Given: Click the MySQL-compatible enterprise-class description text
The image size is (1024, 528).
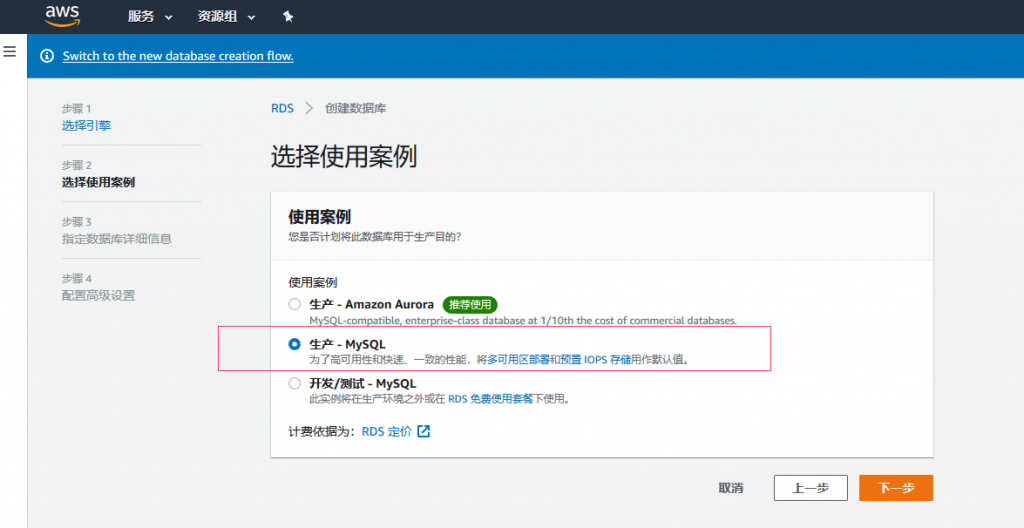Looking at the screenshot, I should point(522,320).
